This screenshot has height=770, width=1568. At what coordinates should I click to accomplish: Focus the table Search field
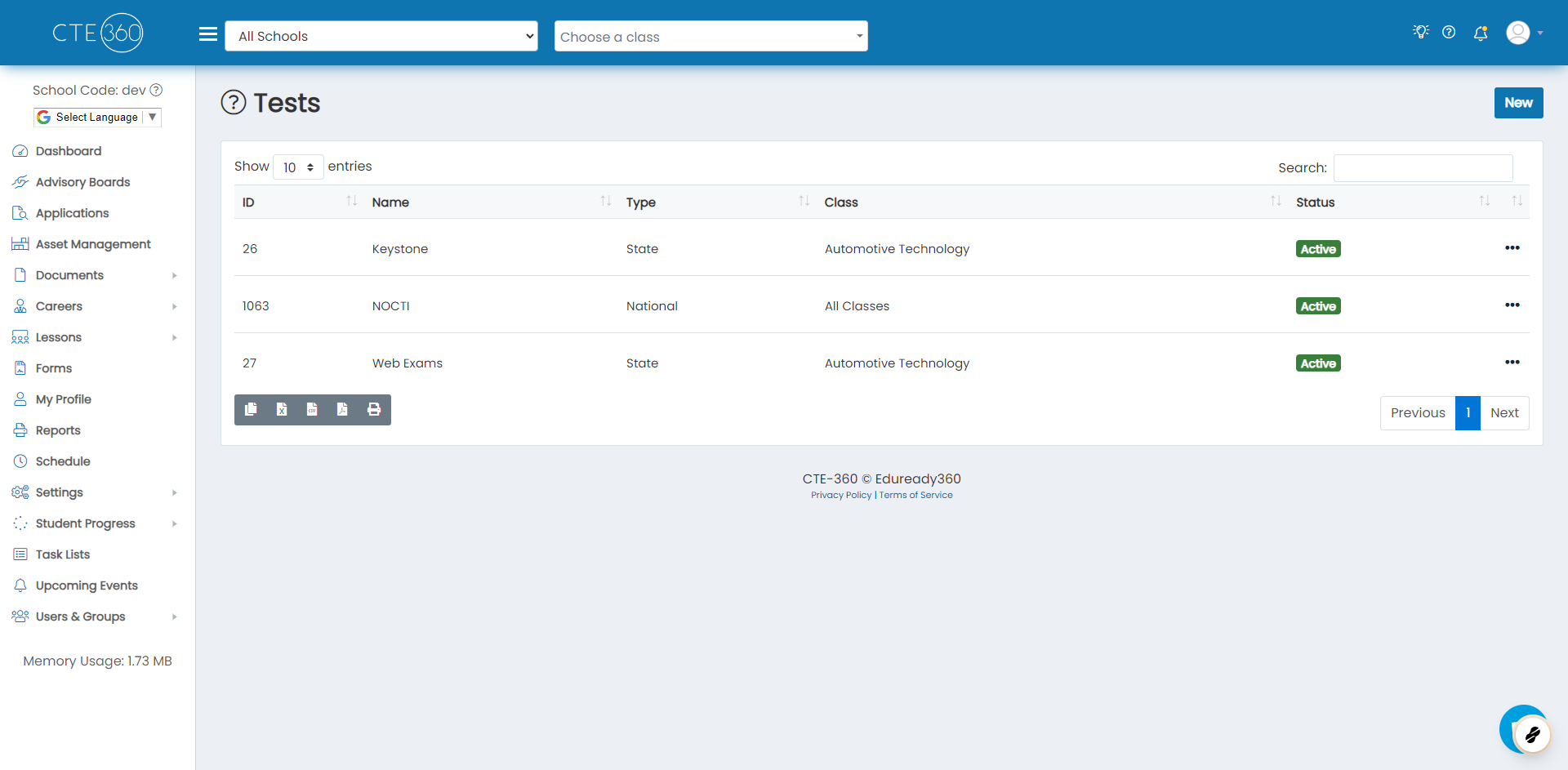pos(1423,167)
